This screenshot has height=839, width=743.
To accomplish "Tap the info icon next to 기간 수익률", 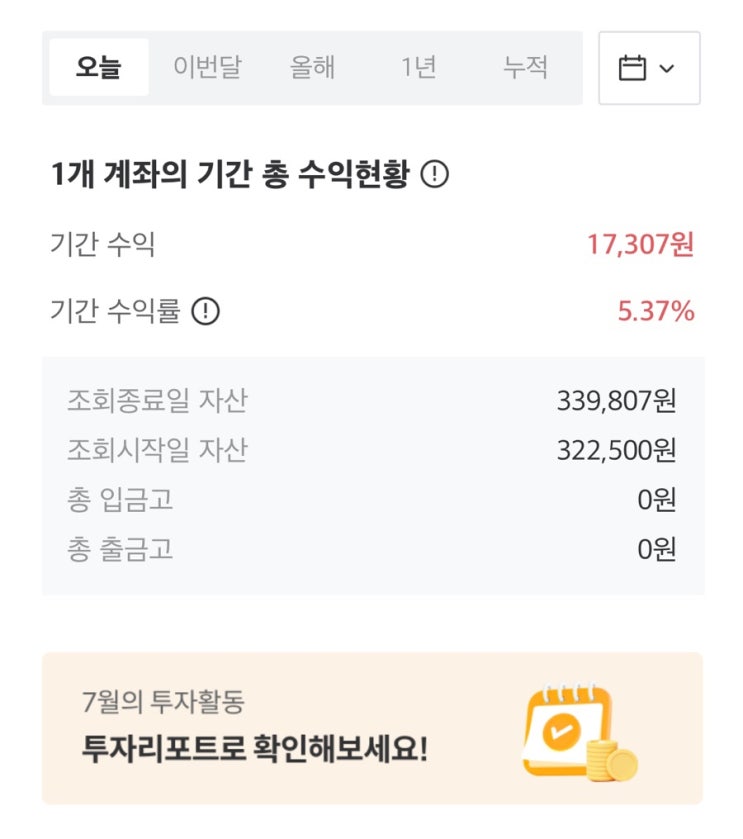I will point(205,312).
